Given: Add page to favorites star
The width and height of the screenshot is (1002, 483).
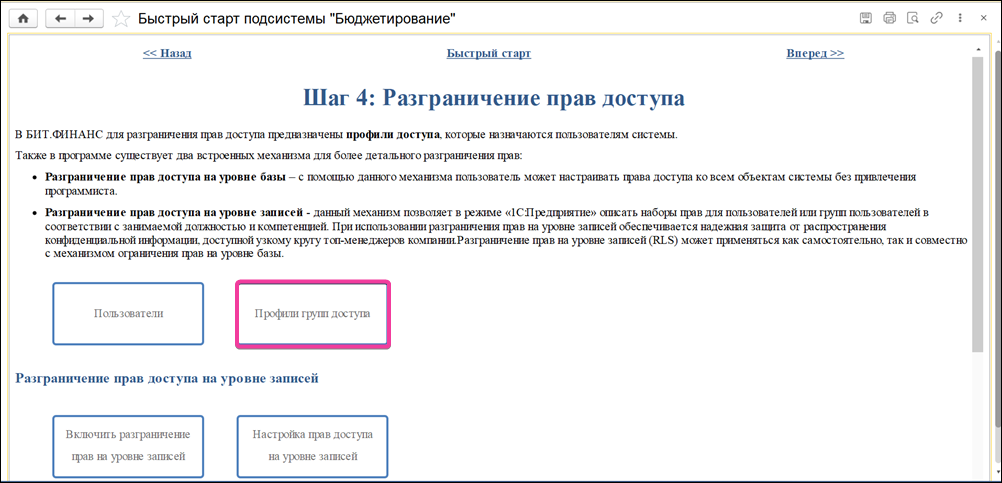Looking at the screenshot, I should coord(121,19).
